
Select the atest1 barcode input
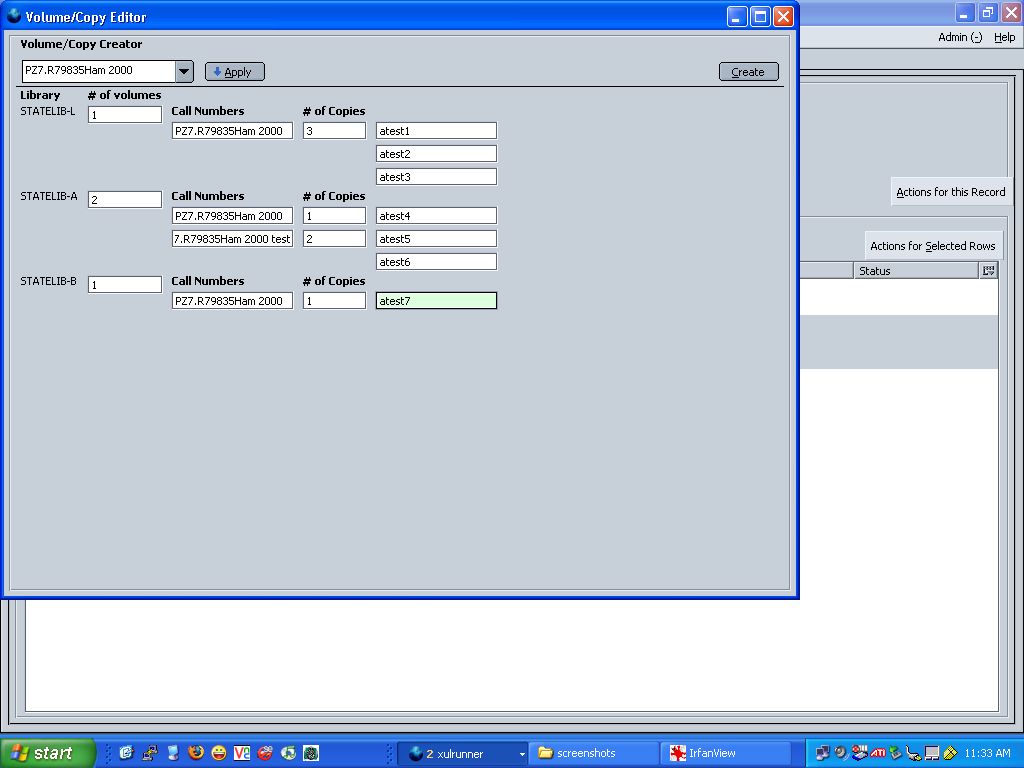[436, 131]
